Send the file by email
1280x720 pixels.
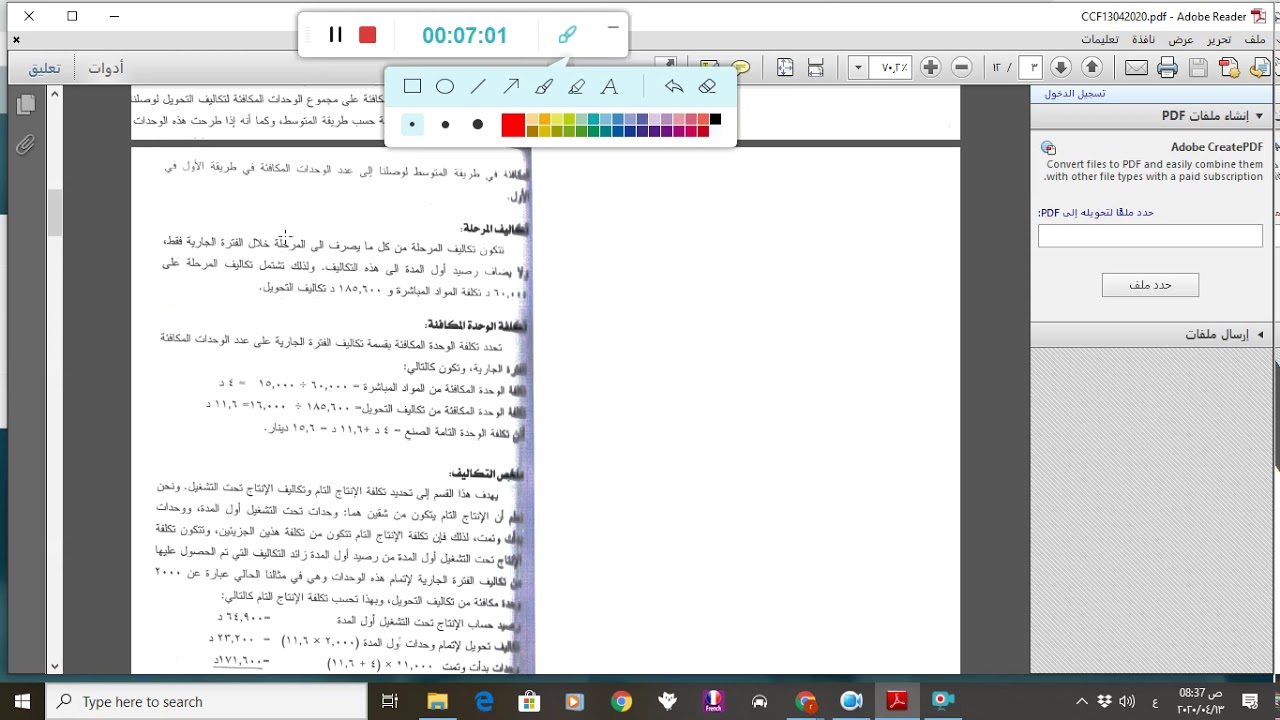point(1136,67)
